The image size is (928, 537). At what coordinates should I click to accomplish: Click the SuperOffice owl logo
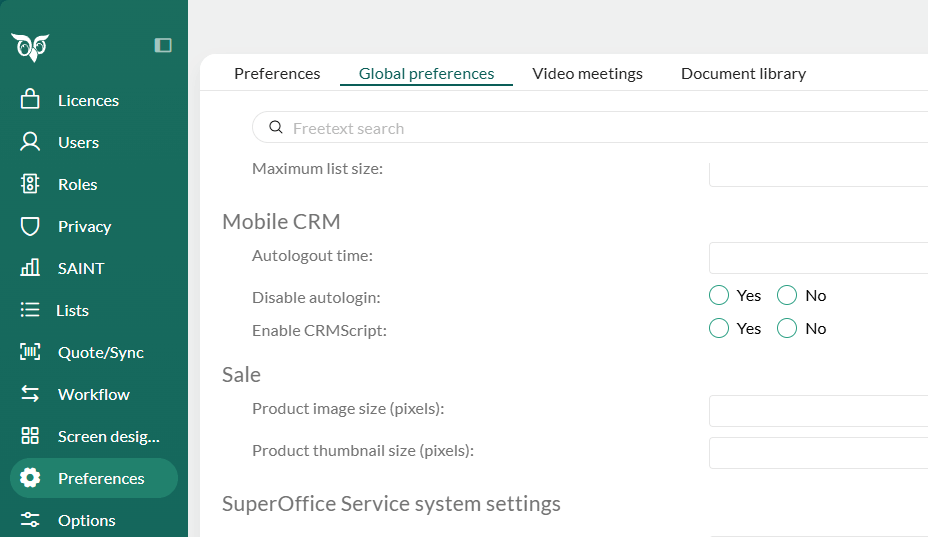coord(30,47)
